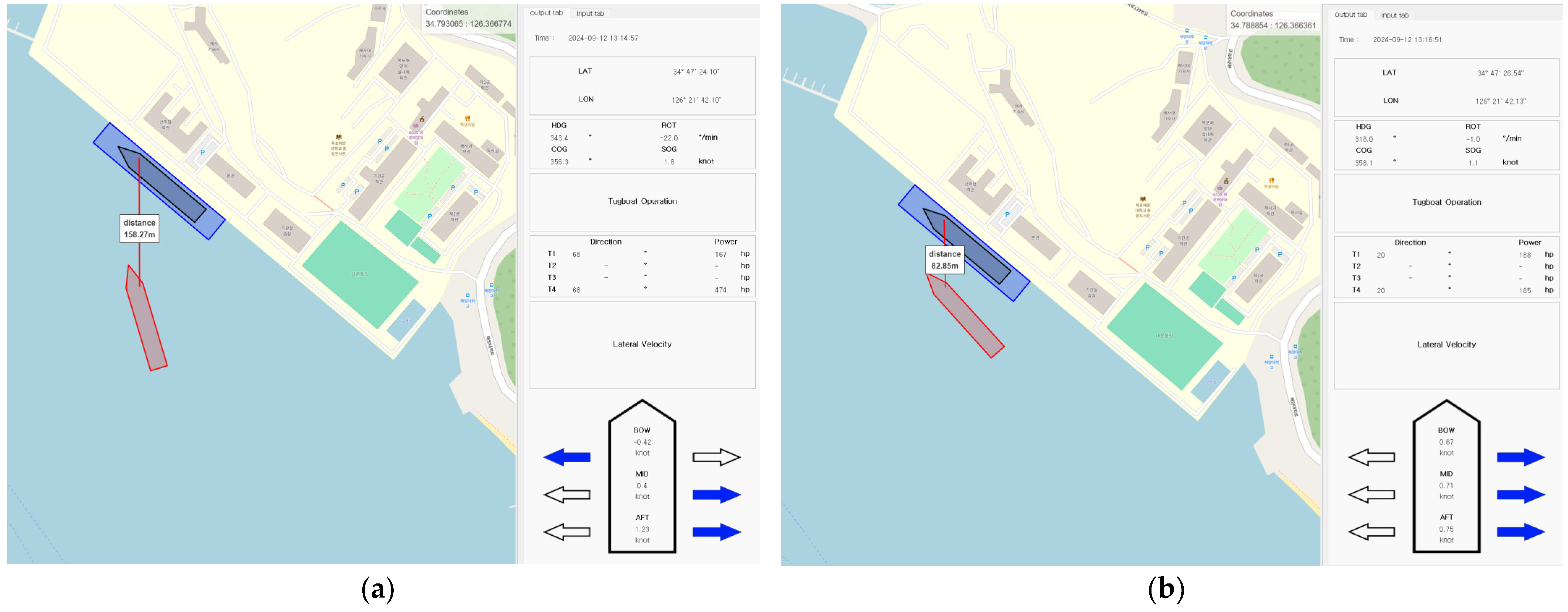The height and width of the screenshot is (612, 1568).
Task: Click T4 power value 474 hp
Action: pos(721,290)
